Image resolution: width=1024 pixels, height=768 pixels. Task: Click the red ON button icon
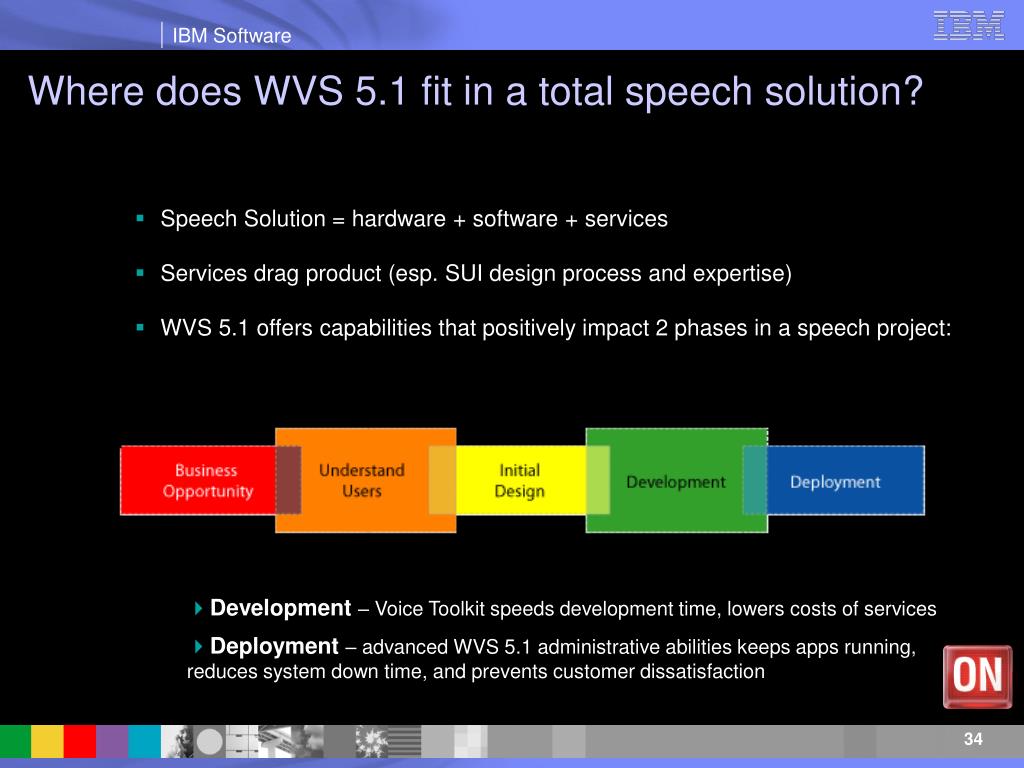(977, 677)
